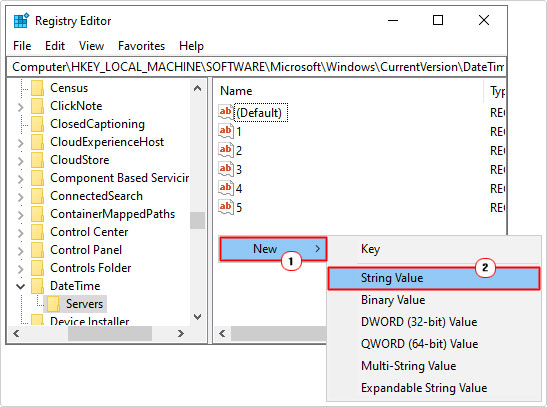Click the registry path address bar
Image resolution: width=547 pixels, height=407 pixels.
point(256,67)
